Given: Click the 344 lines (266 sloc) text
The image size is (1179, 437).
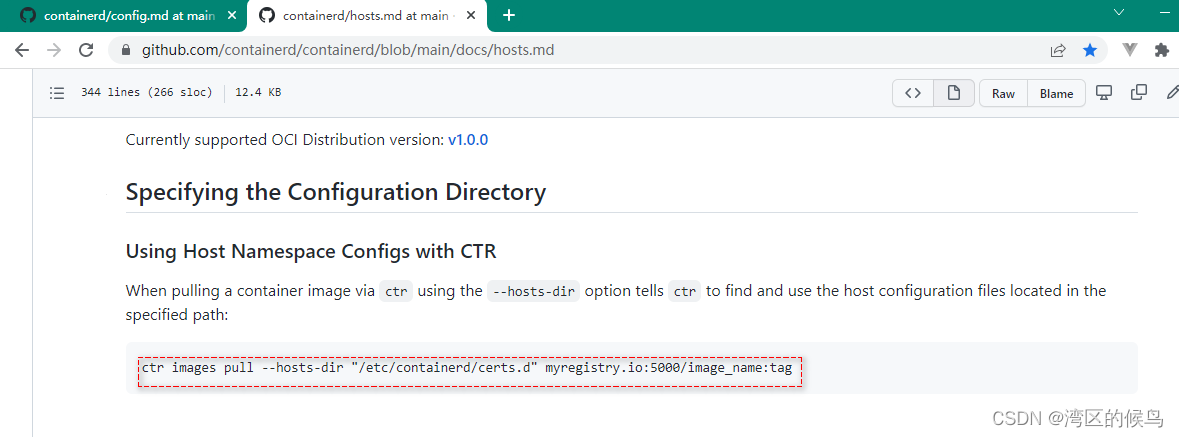Looking at the screenshot, I should (147, 93).
